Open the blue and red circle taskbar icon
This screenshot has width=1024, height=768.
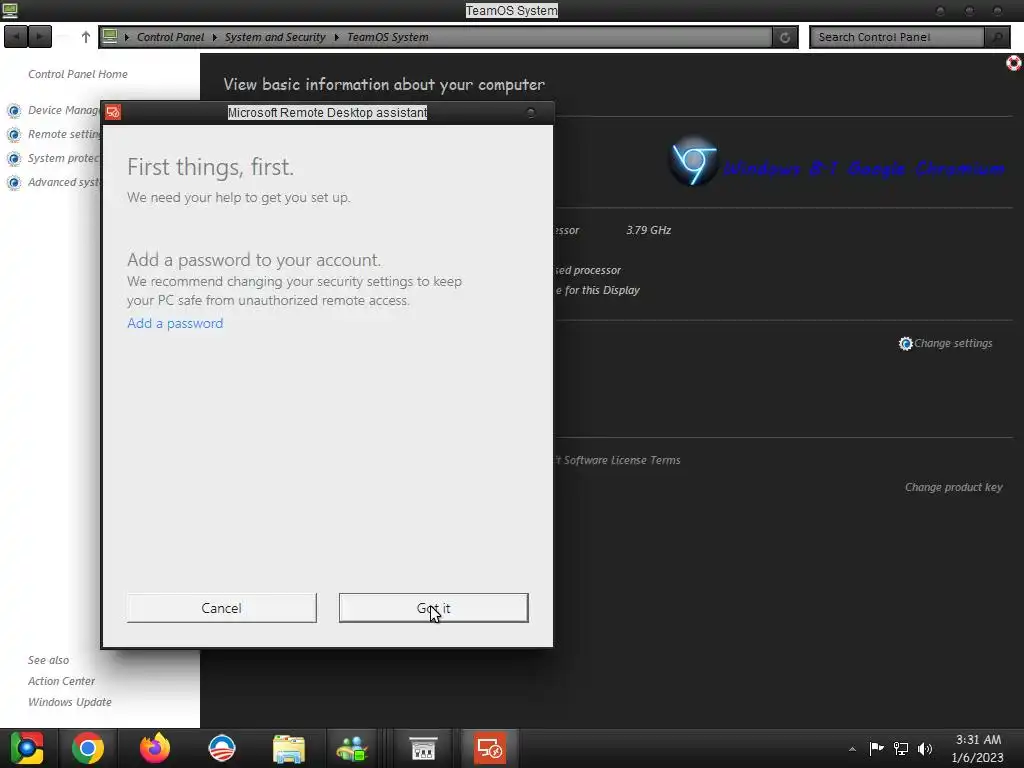click(221, 748)
